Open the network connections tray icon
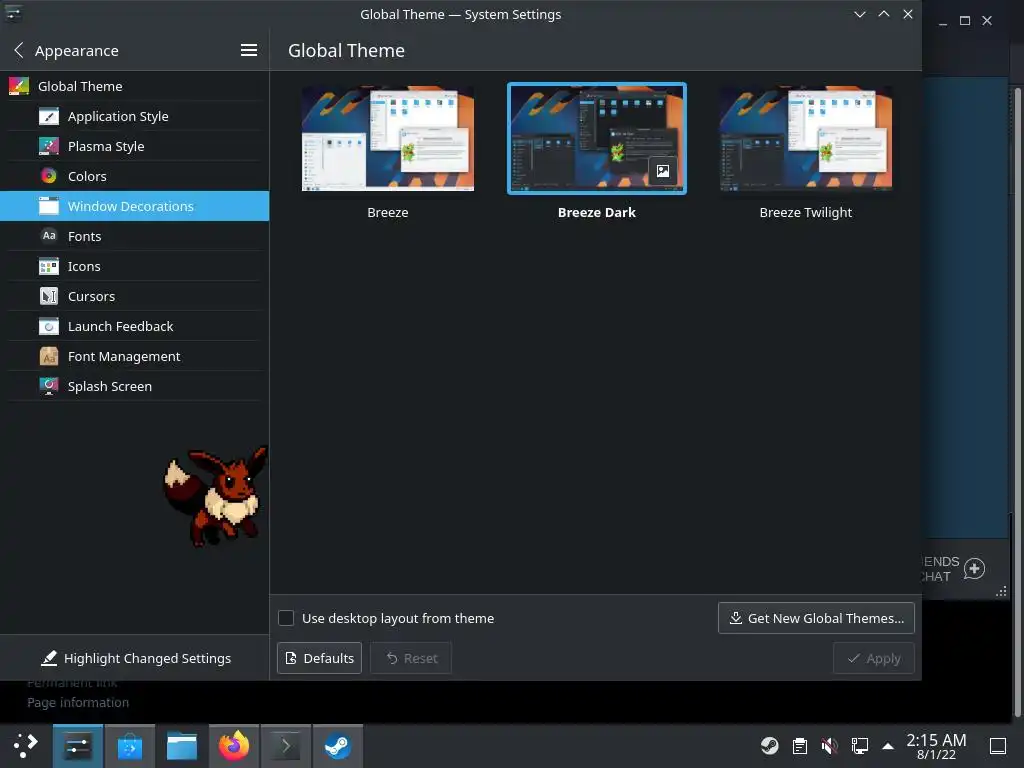This screenshot has width=1024, height=768. (859, 746)
